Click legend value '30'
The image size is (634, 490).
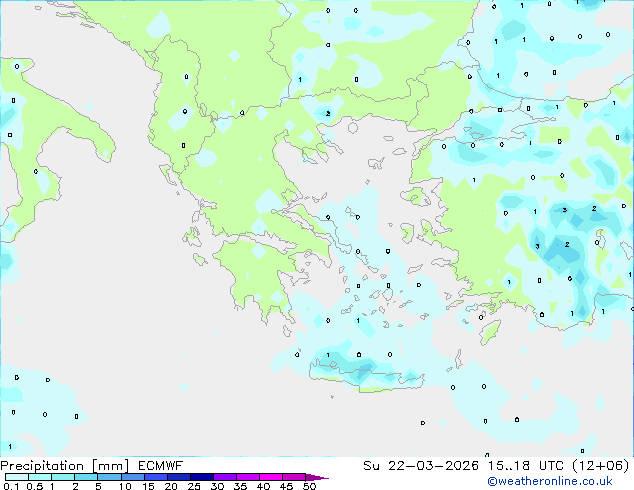click(217, 486)
